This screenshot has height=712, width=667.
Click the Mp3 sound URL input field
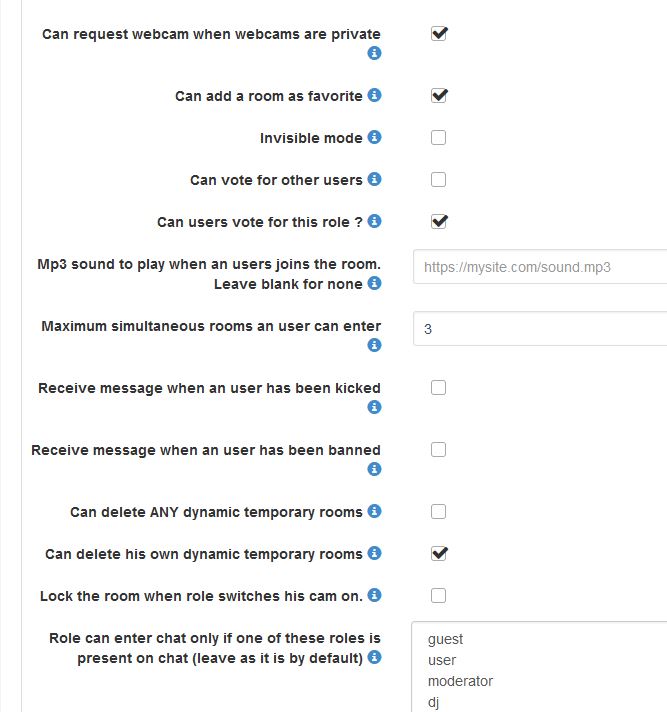point(540,268)
